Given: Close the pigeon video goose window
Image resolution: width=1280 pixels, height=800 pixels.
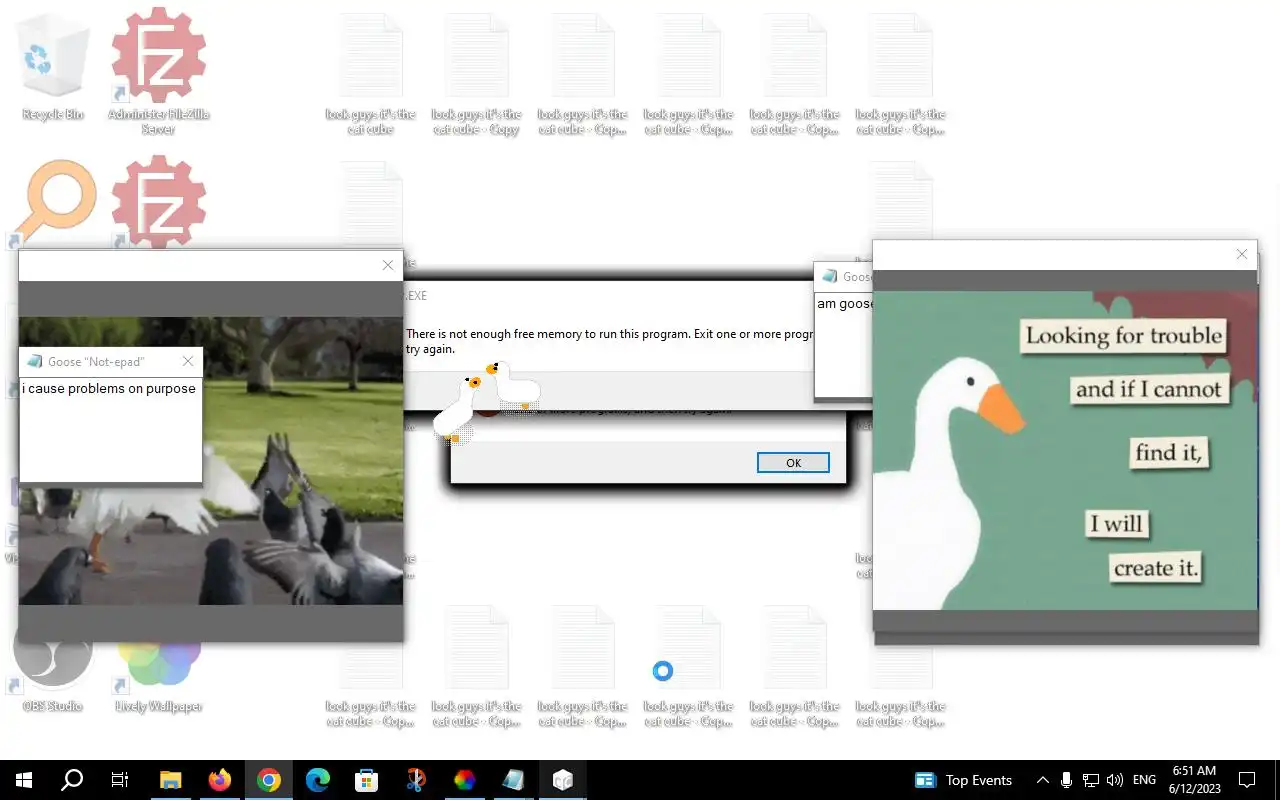Looking at the screenshot, I should click(x=388, y=265).
